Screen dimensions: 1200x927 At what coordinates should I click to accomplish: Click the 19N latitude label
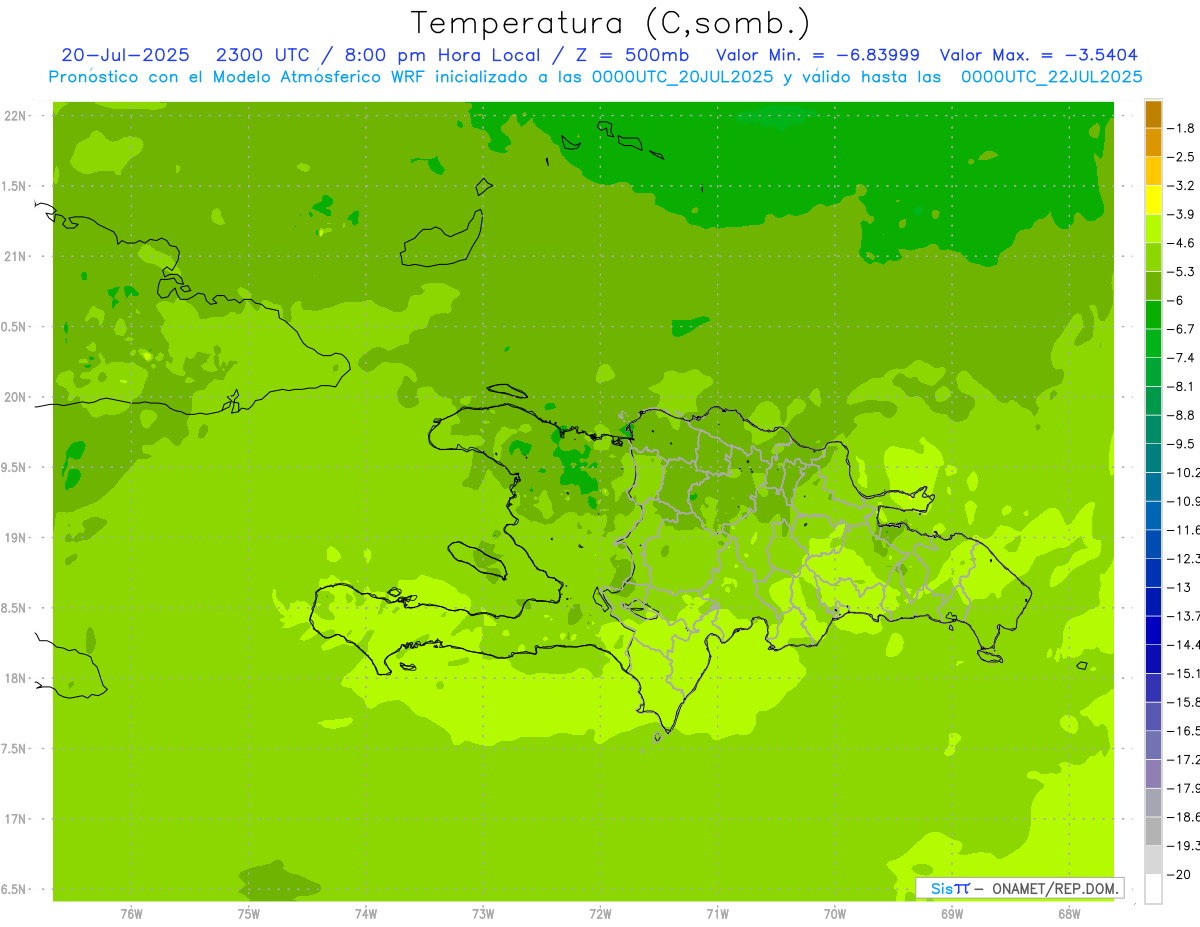(15, 538)
